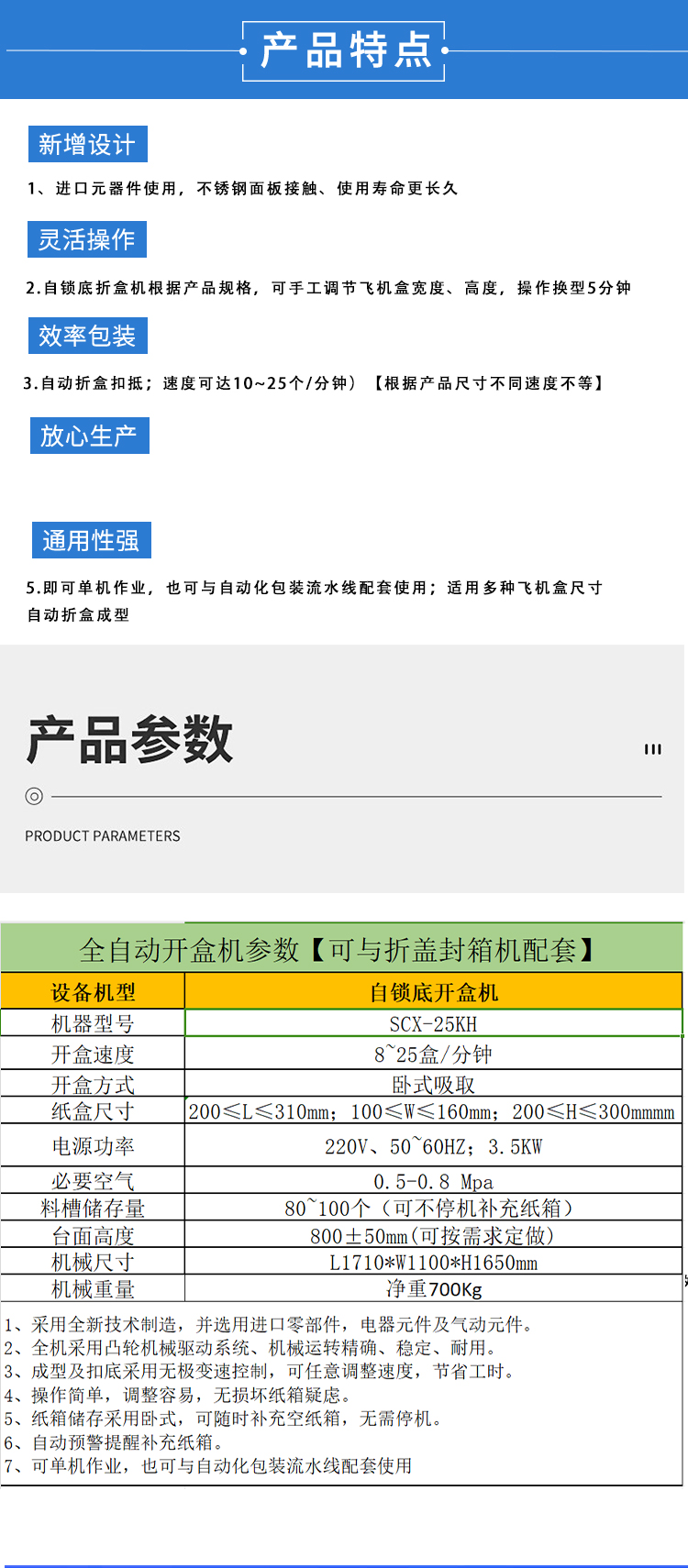Viewport: 688px width, 1568px height.
Task: Click note 5 about 纸箱储存采用卧式
Action: tap(223, 1418)
